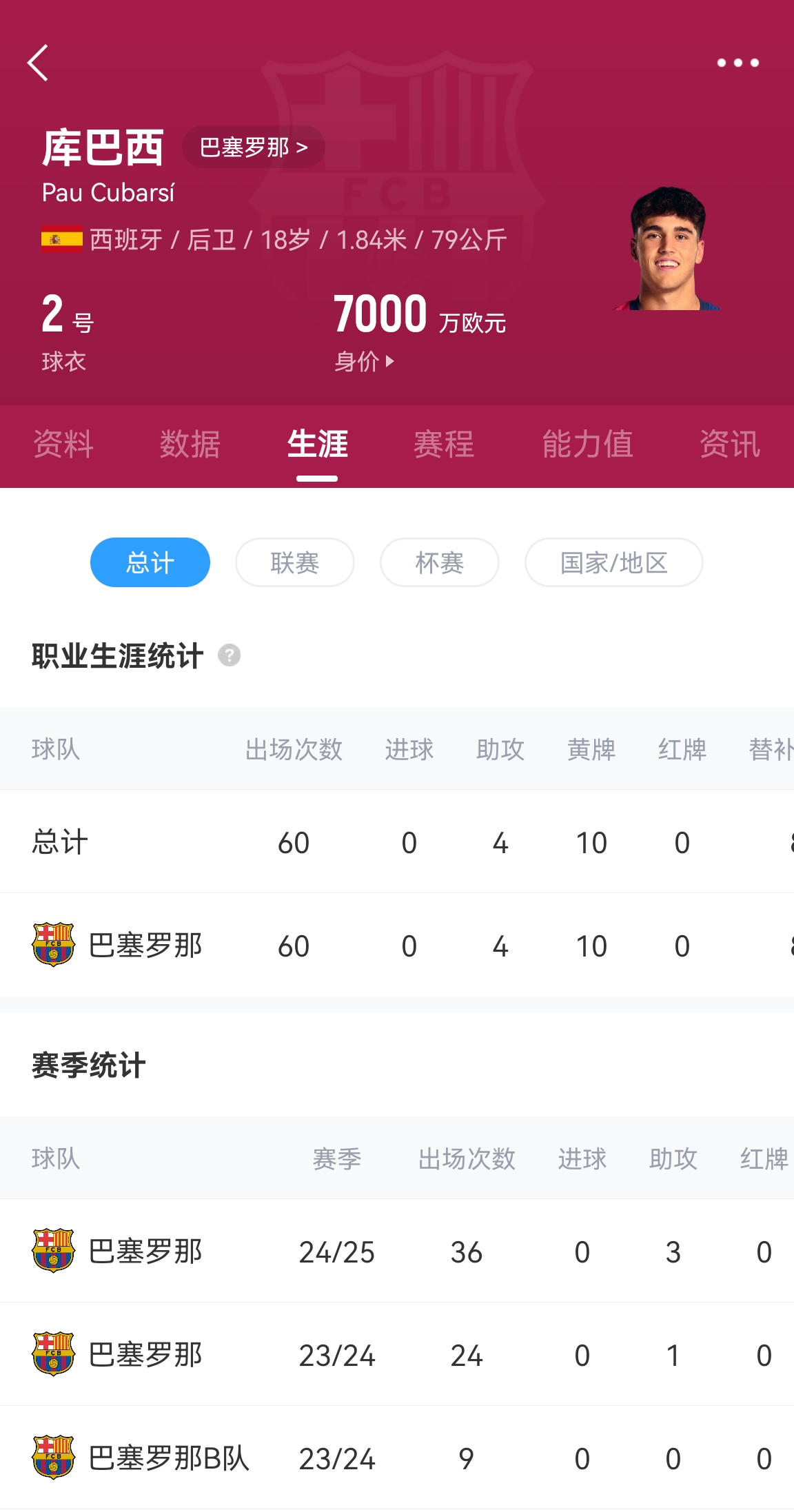The height and width of the screenshot is (1512, 794).
Task: Select the 杯赛 filter pill
Action: click(440, 562)
